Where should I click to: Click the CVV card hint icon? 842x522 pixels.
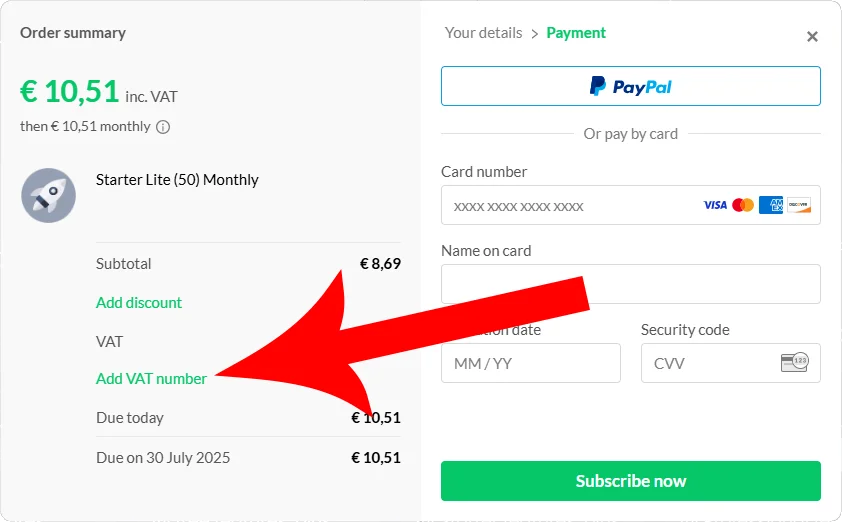[795, 362]
